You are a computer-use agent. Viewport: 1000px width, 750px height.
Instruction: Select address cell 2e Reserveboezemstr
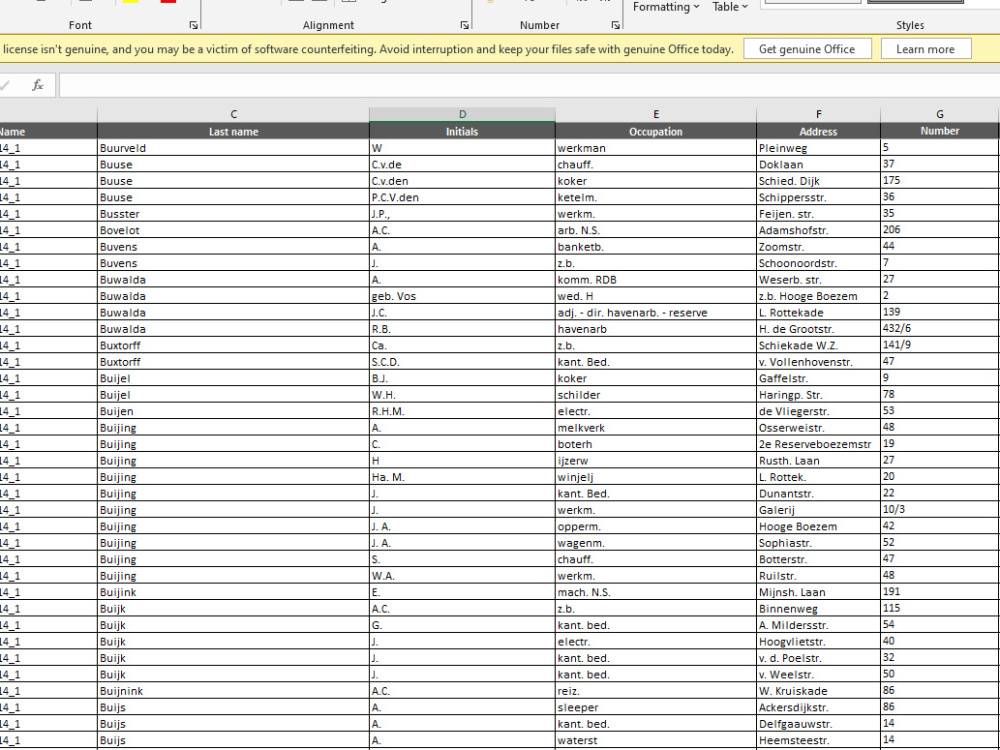818,444
